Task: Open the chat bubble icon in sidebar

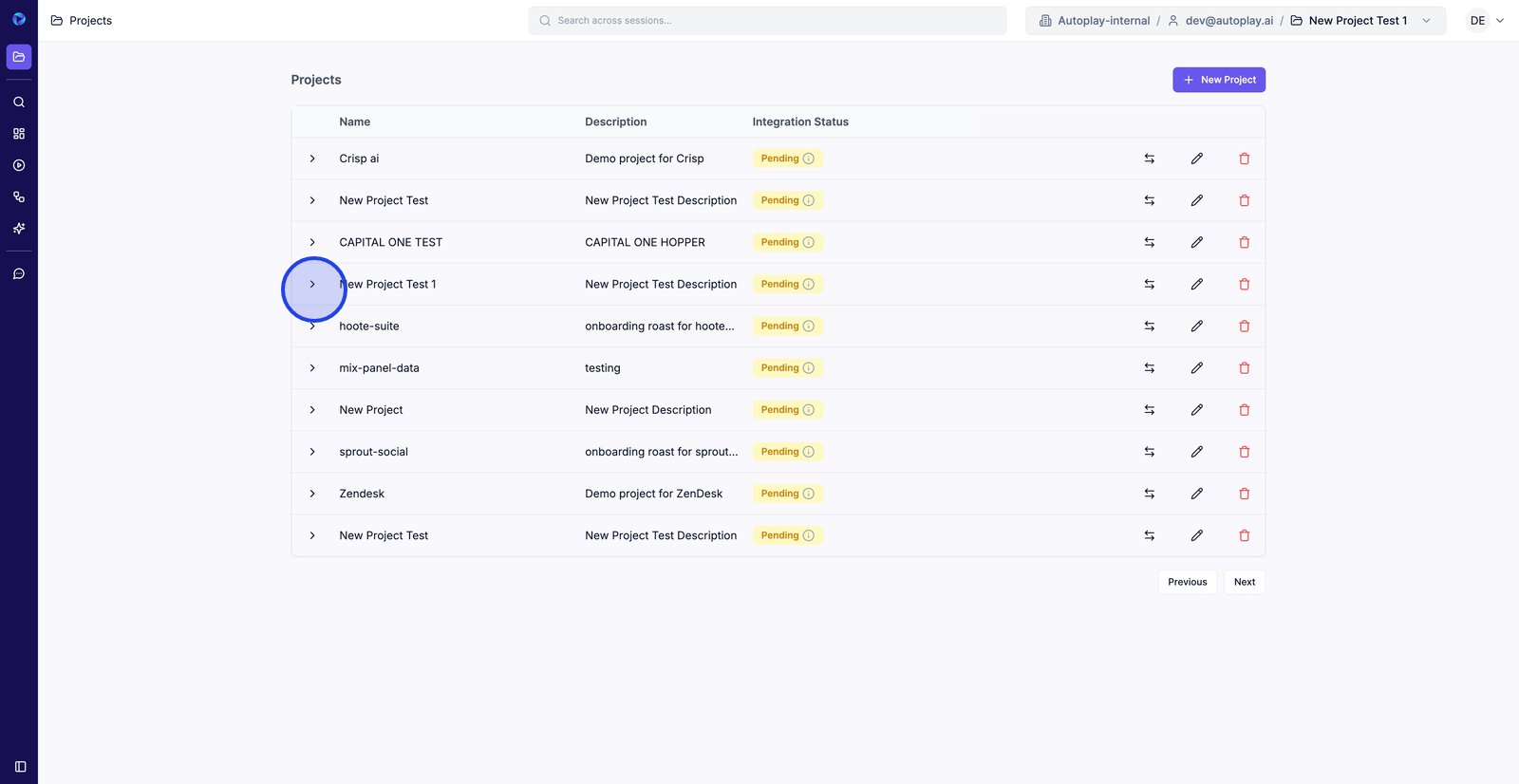Action: pos(19,274)
